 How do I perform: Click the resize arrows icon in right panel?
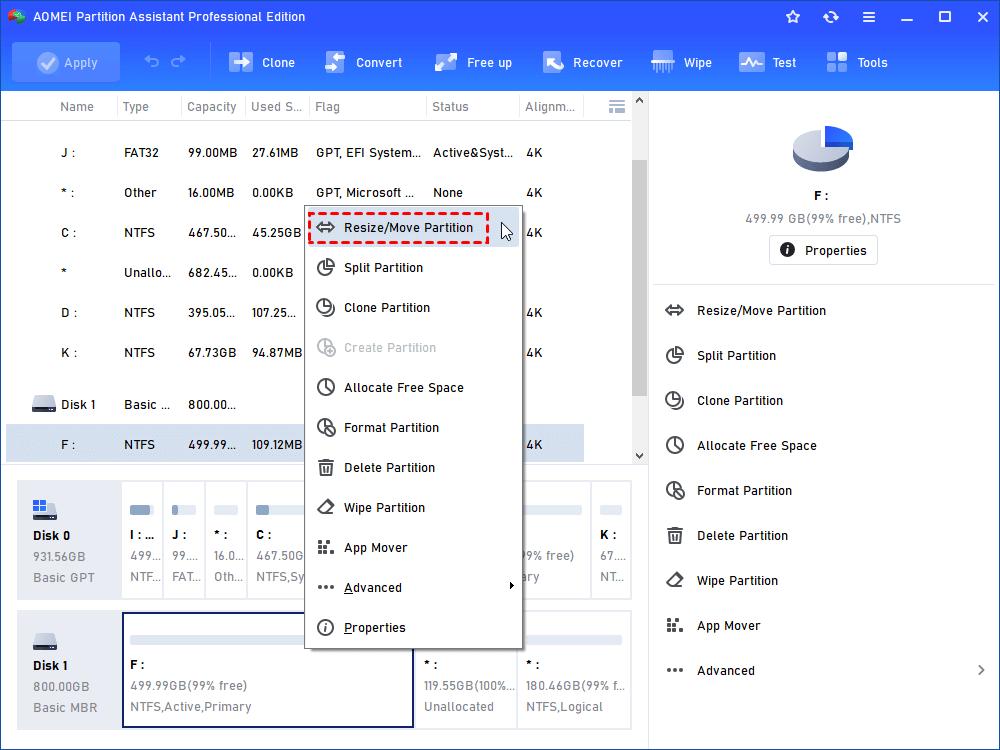(674, 311)
